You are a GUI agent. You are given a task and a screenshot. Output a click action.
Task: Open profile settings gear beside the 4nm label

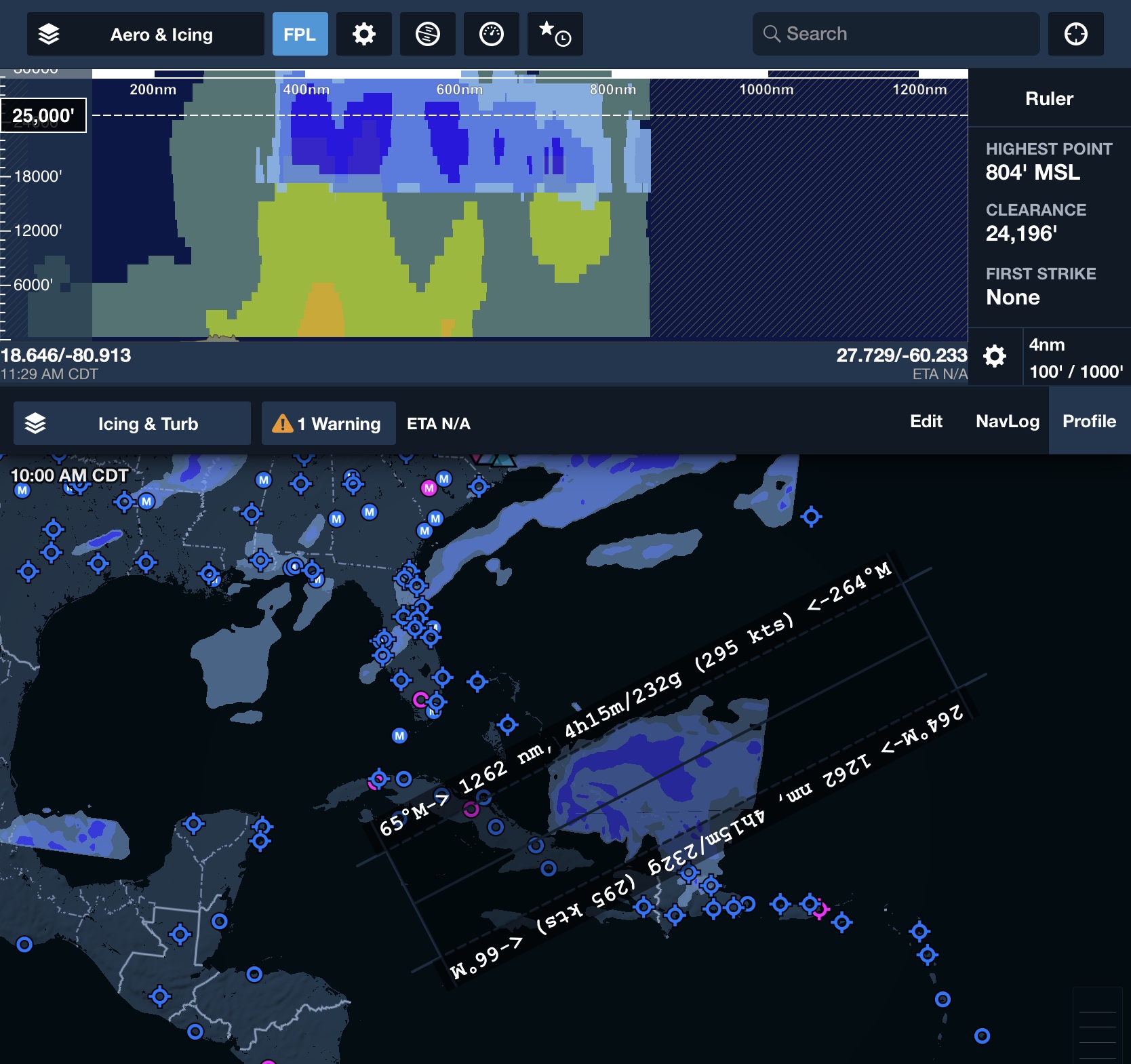tap(995, 356)
